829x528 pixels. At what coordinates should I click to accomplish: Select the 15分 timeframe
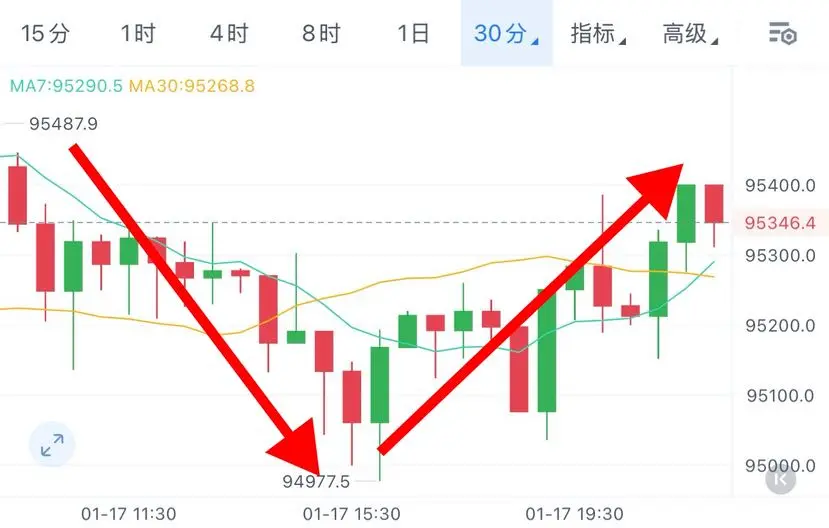(45, 33)
